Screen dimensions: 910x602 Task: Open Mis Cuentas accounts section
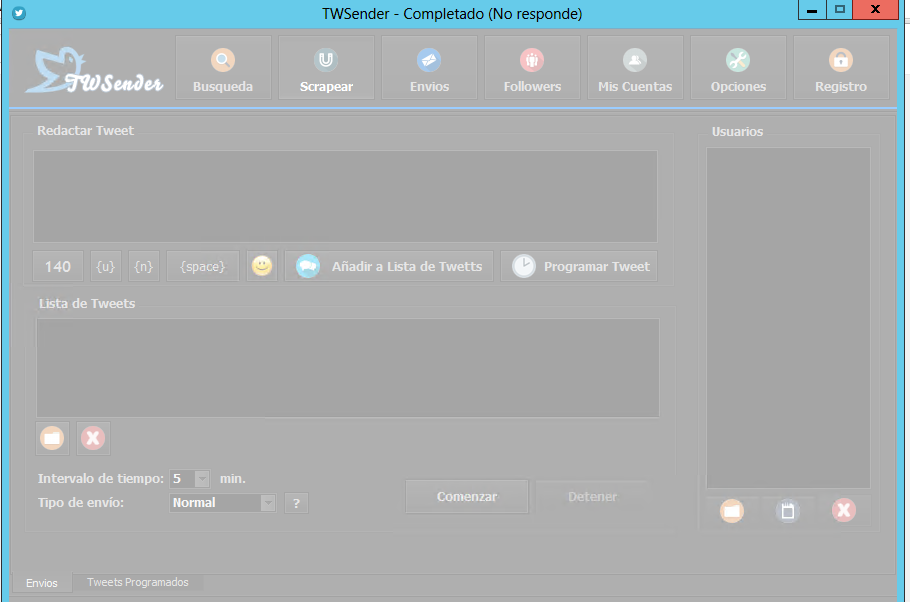coord(635,67)
